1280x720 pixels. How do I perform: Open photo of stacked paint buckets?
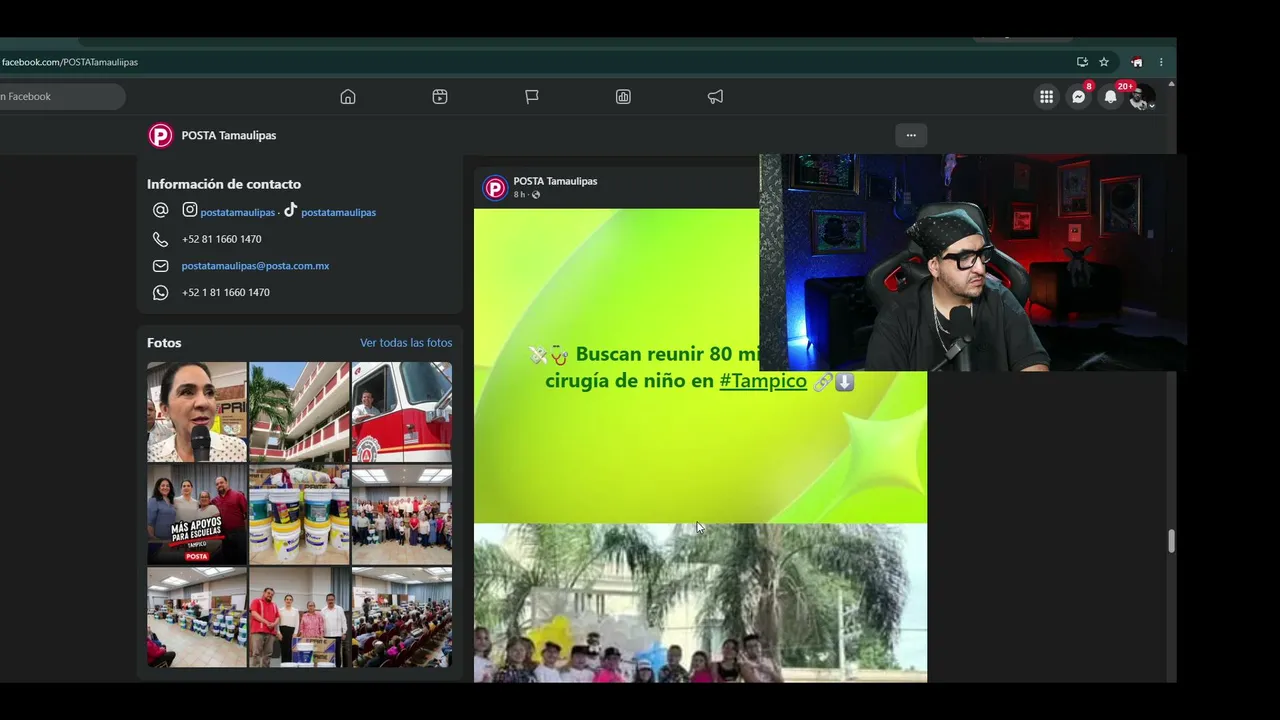[299, 515]
